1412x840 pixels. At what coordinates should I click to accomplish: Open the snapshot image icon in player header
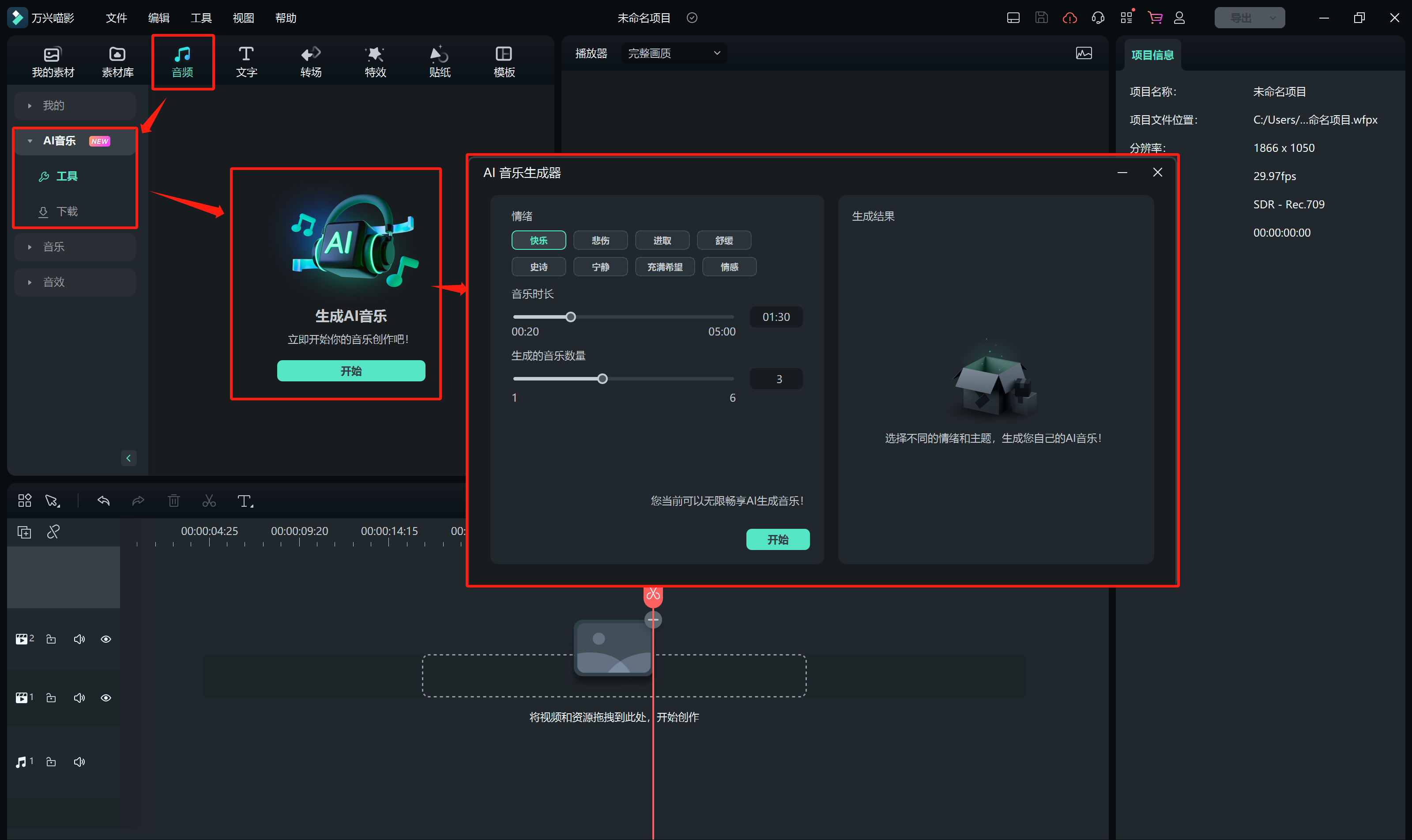pos(1083,53)
